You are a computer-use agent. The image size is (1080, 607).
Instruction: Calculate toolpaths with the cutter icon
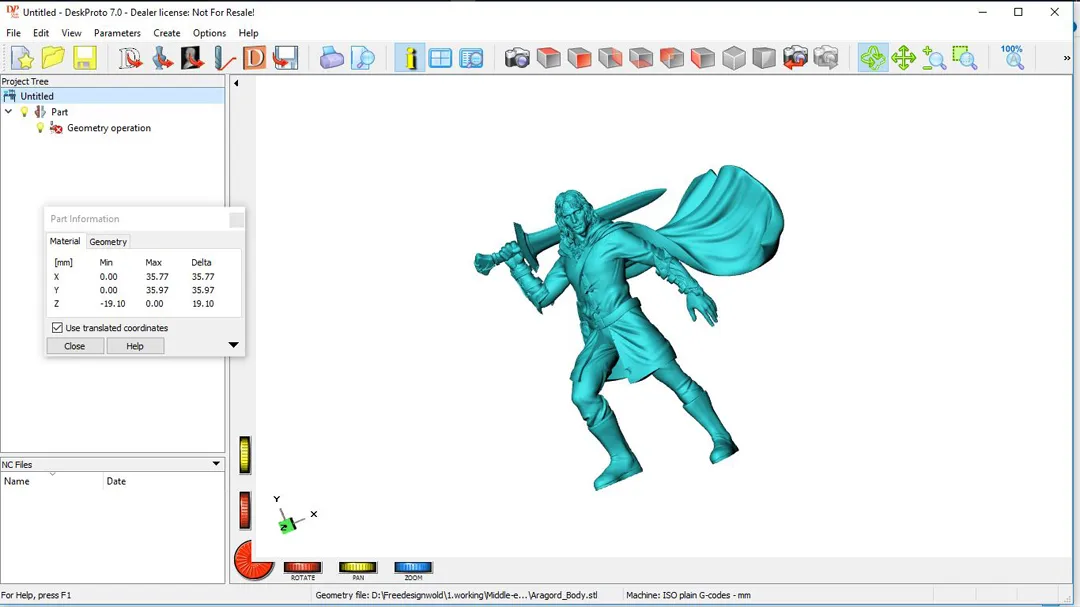223,58
